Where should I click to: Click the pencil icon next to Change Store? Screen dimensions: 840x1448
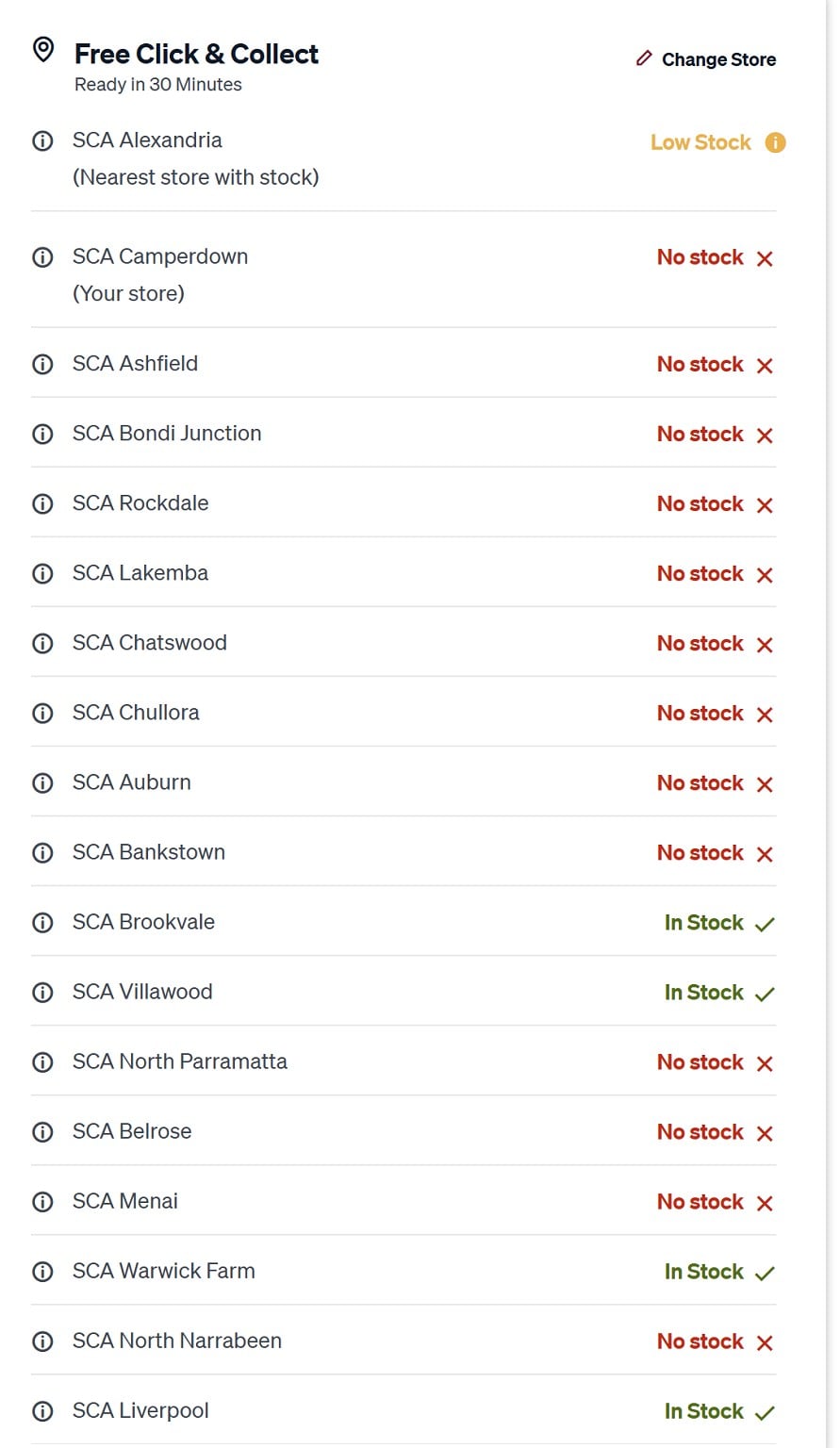point(644,59)
